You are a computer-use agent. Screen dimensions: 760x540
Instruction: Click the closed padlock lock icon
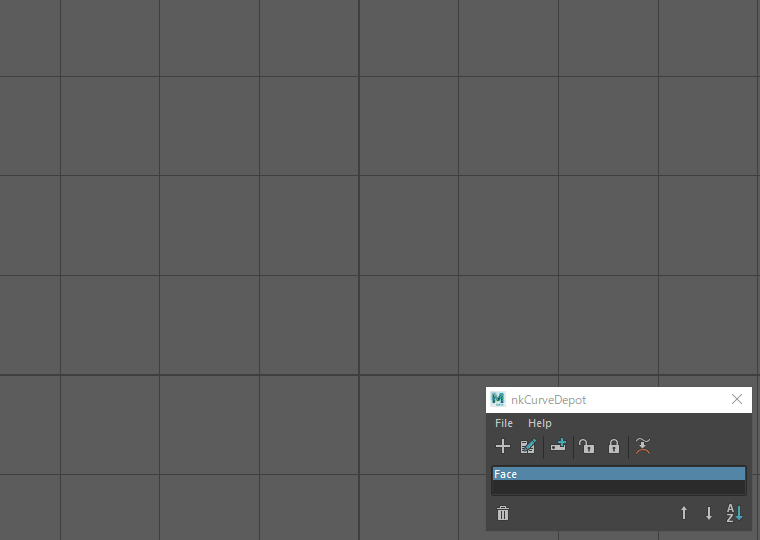coord(614,446)
